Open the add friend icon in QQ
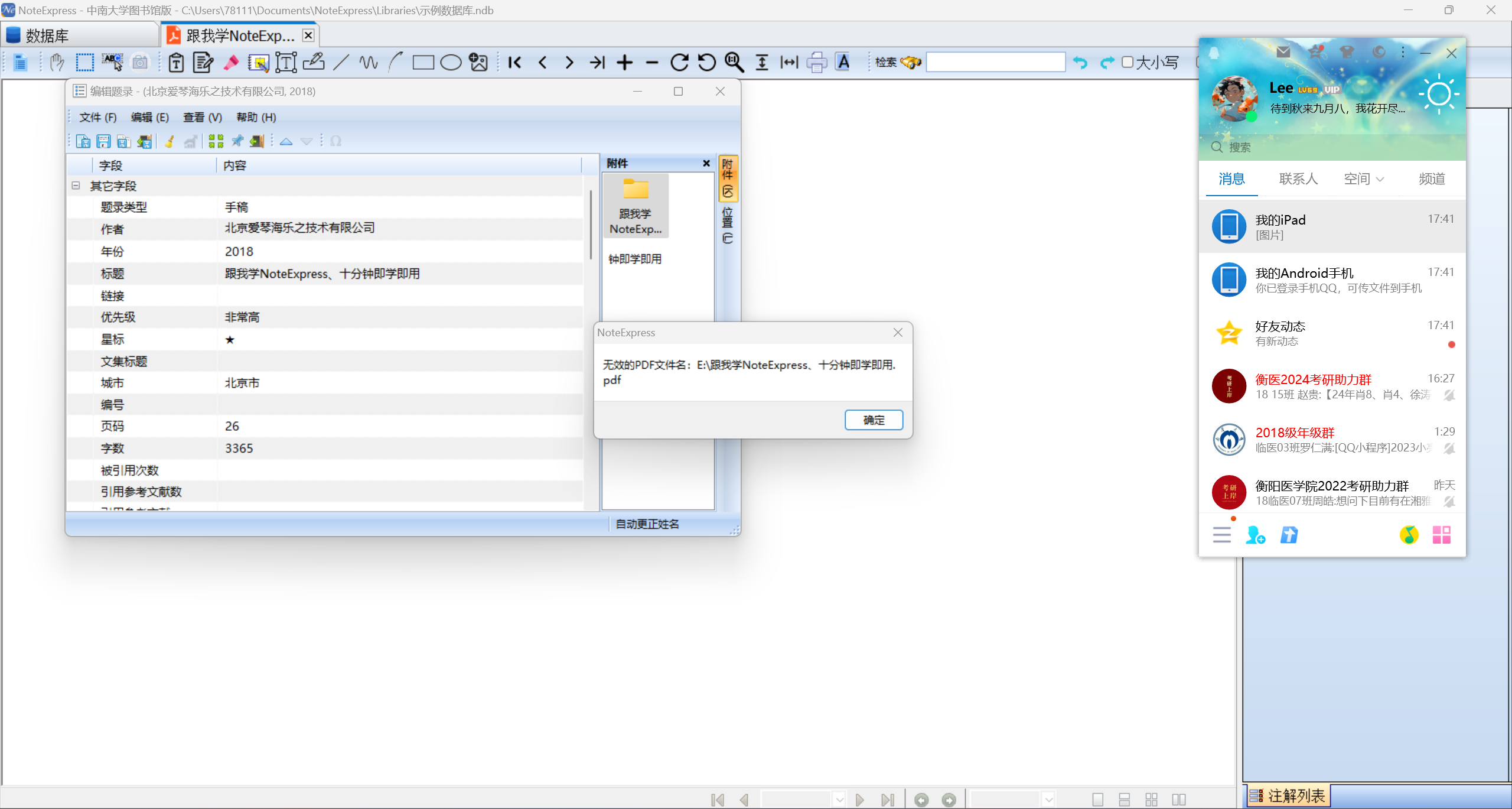 tap(1255, 535)
